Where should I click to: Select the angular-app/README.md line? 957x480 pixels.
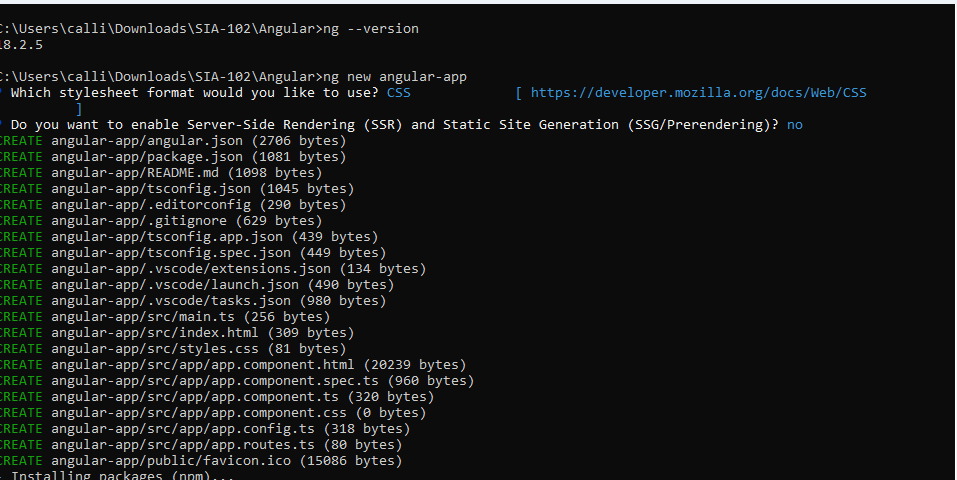tap(161, 173)
